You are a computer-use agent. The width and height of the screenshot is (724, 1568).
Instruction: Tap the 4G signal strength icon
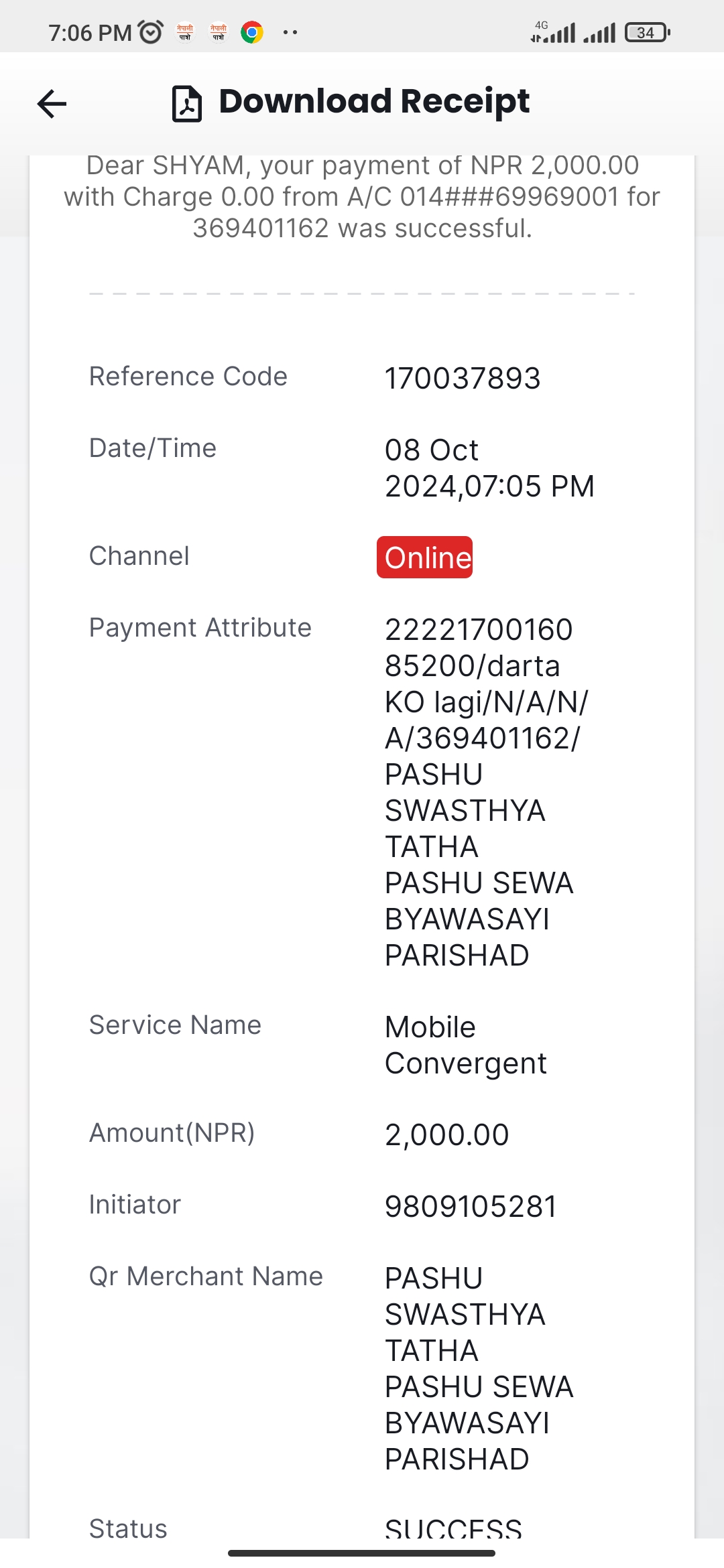point(553,32)
